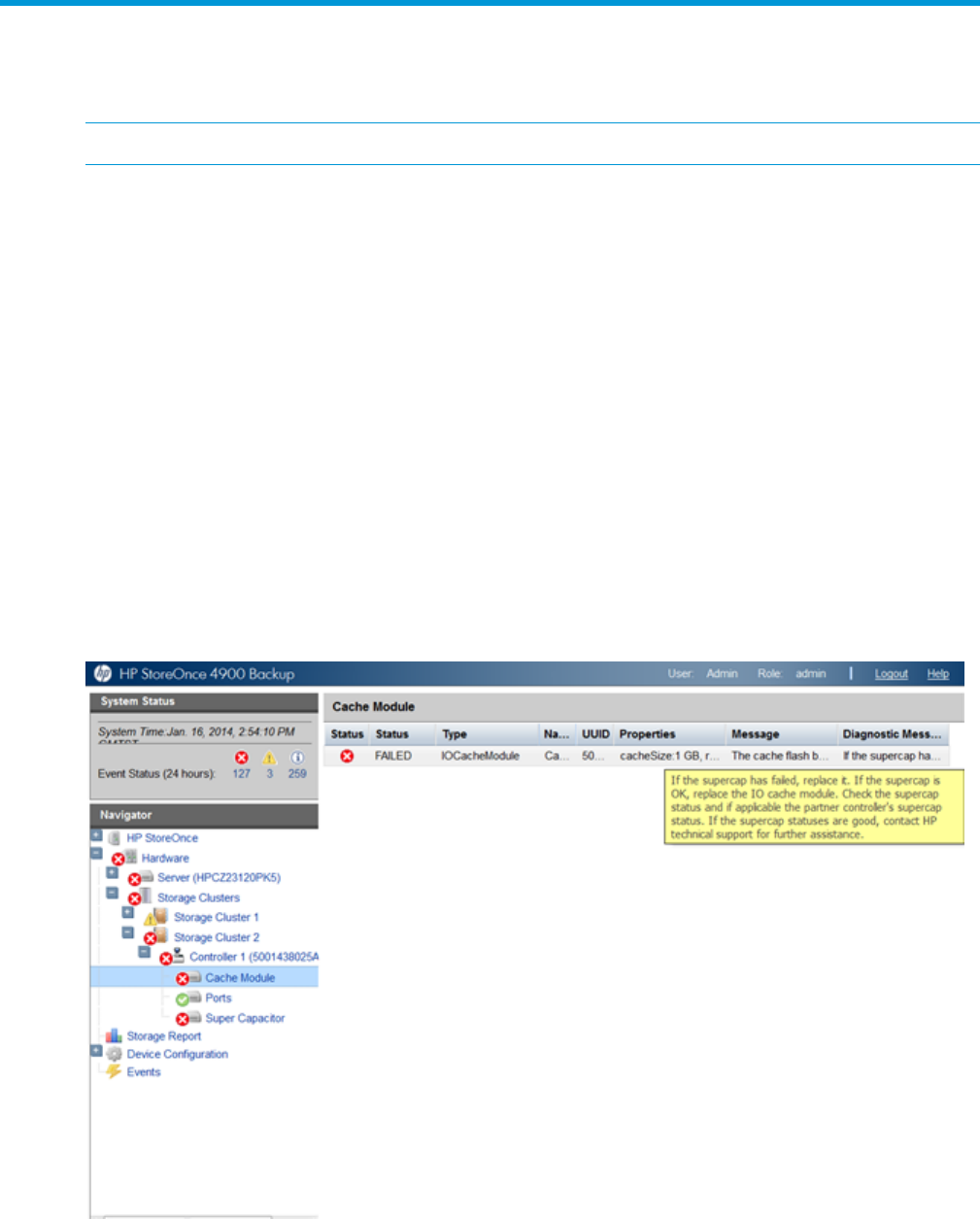Click the FAILED row red status icon
The width and height of the screenshot is (980, 1219).
[x=347, y=756]
